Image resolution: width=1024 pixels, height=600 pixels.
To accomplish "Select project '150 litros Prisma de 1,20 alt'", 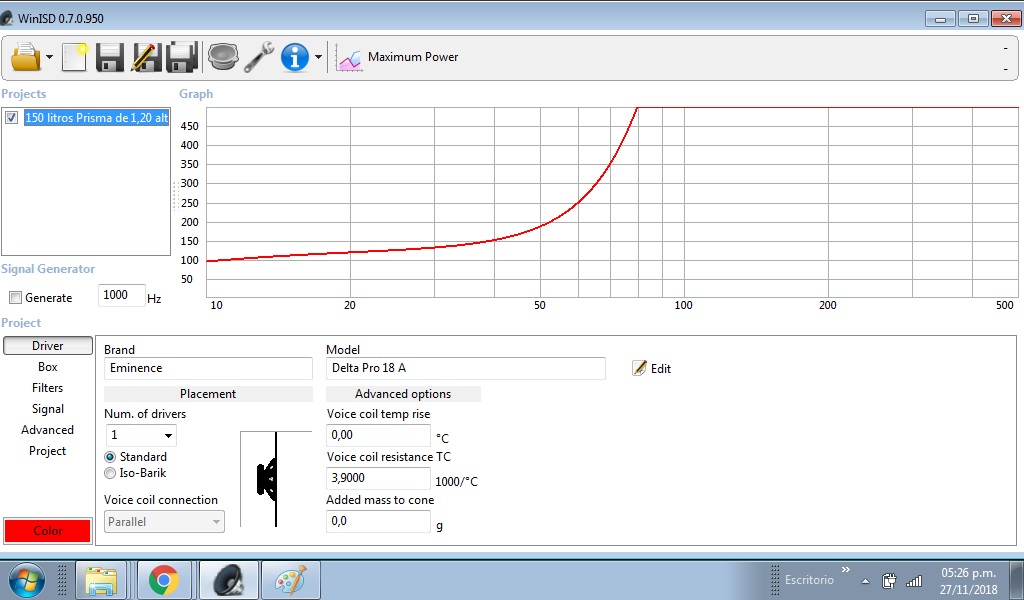I will pyautogui.click(x=97, y=118).
